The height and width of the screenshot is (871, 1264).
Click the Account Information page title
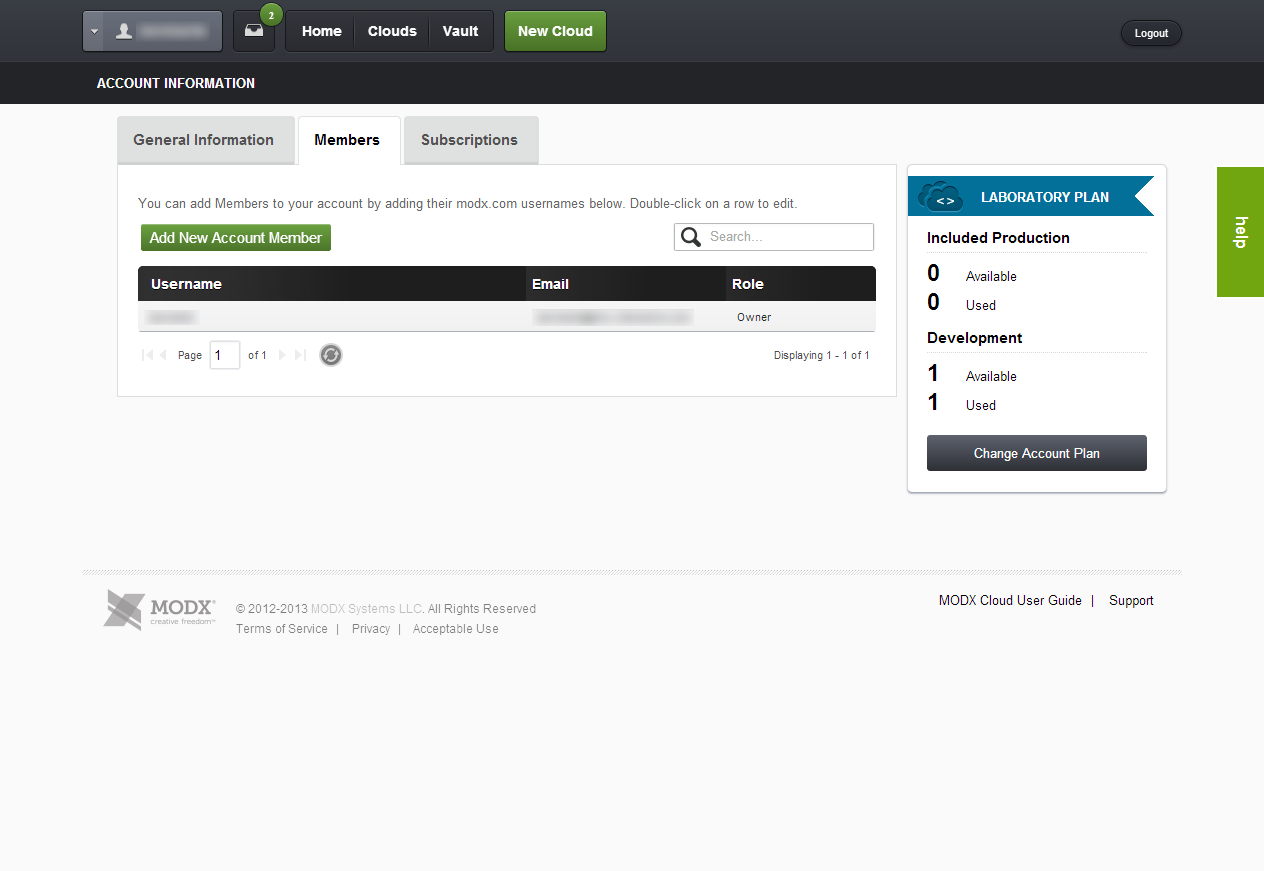[x=176, y=83]
